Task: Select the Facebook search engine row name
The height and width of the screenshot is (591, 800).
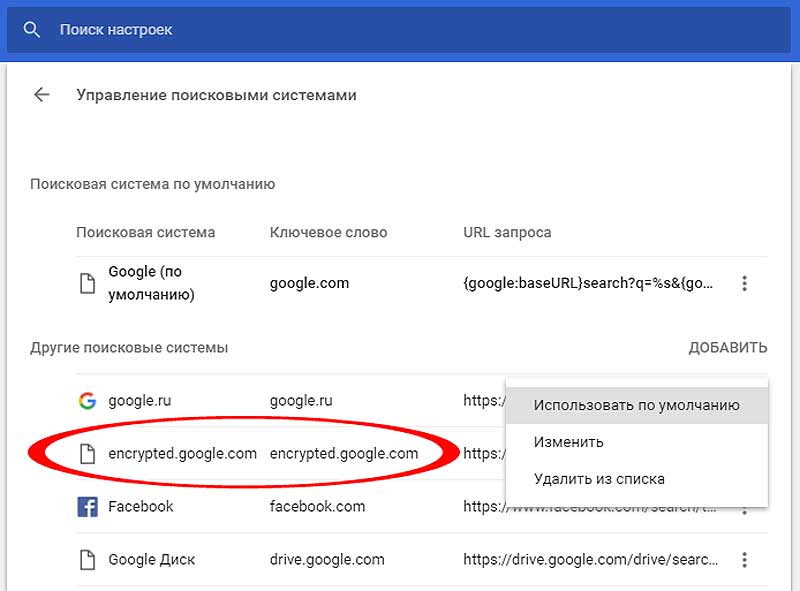Action: pos(140,506)
